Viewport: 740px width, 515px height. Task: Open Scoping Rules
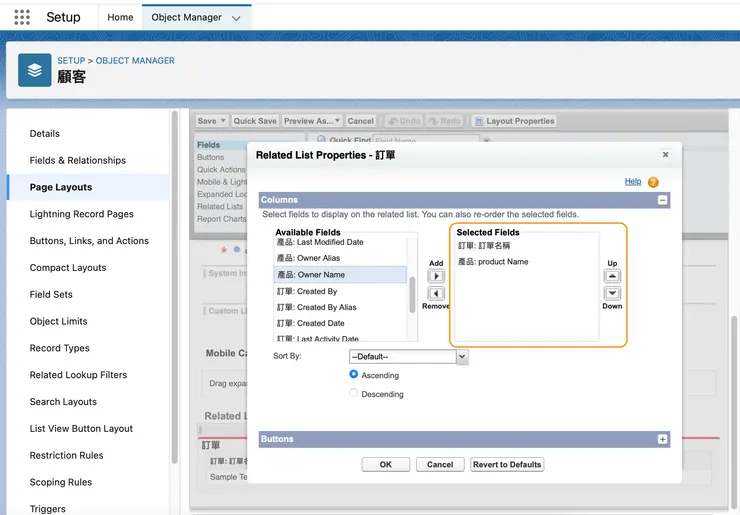coord(61,482)
